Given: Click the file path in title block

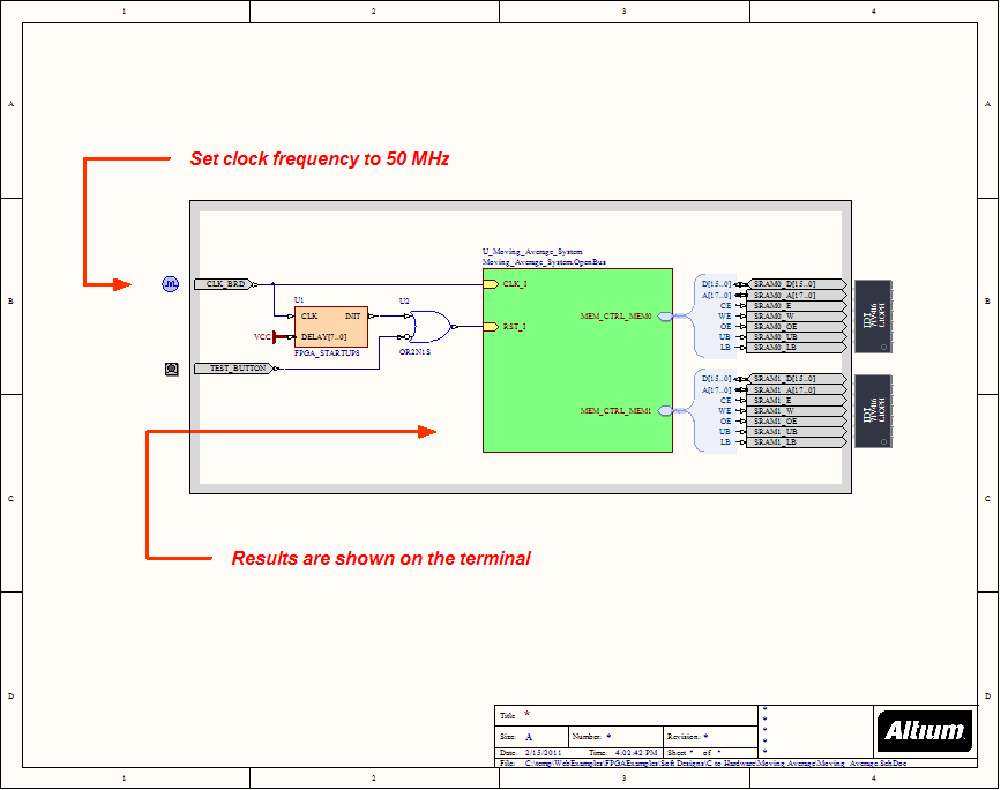Looking at the screenshot, I should click(x=716, y=763).
